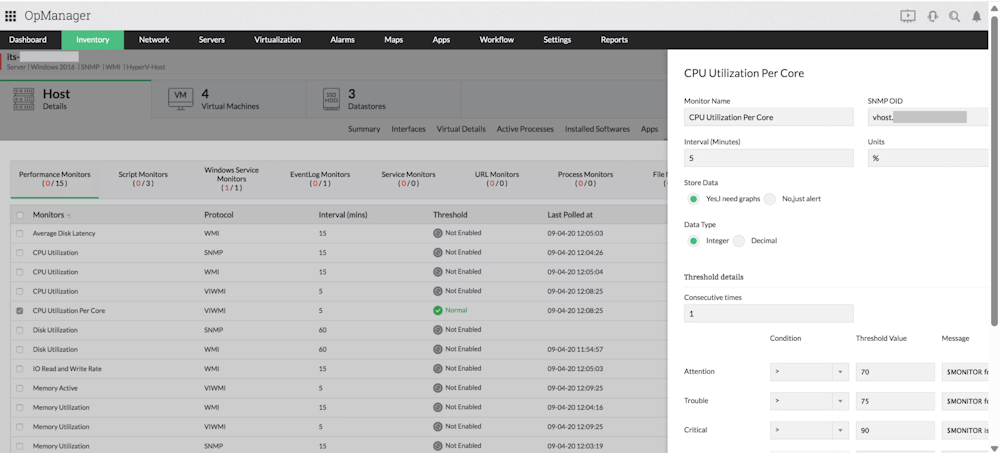Switch to EventLog Monitors tab
The height and width of the screenshot is (453, 1000).
(x=320, y=179)
